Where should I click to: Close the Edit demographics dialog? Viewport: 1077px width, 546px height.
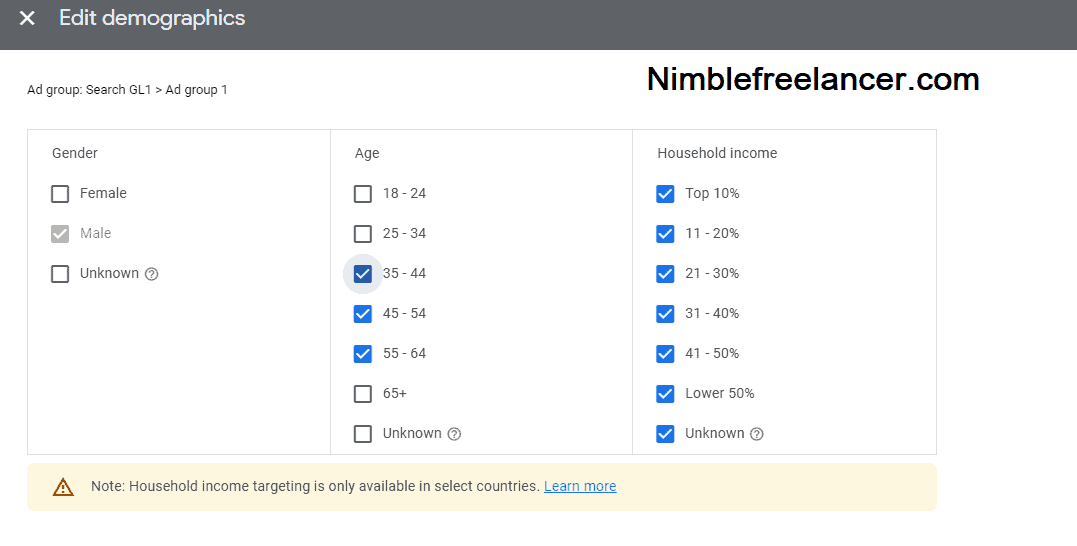(x=27, y=19)
